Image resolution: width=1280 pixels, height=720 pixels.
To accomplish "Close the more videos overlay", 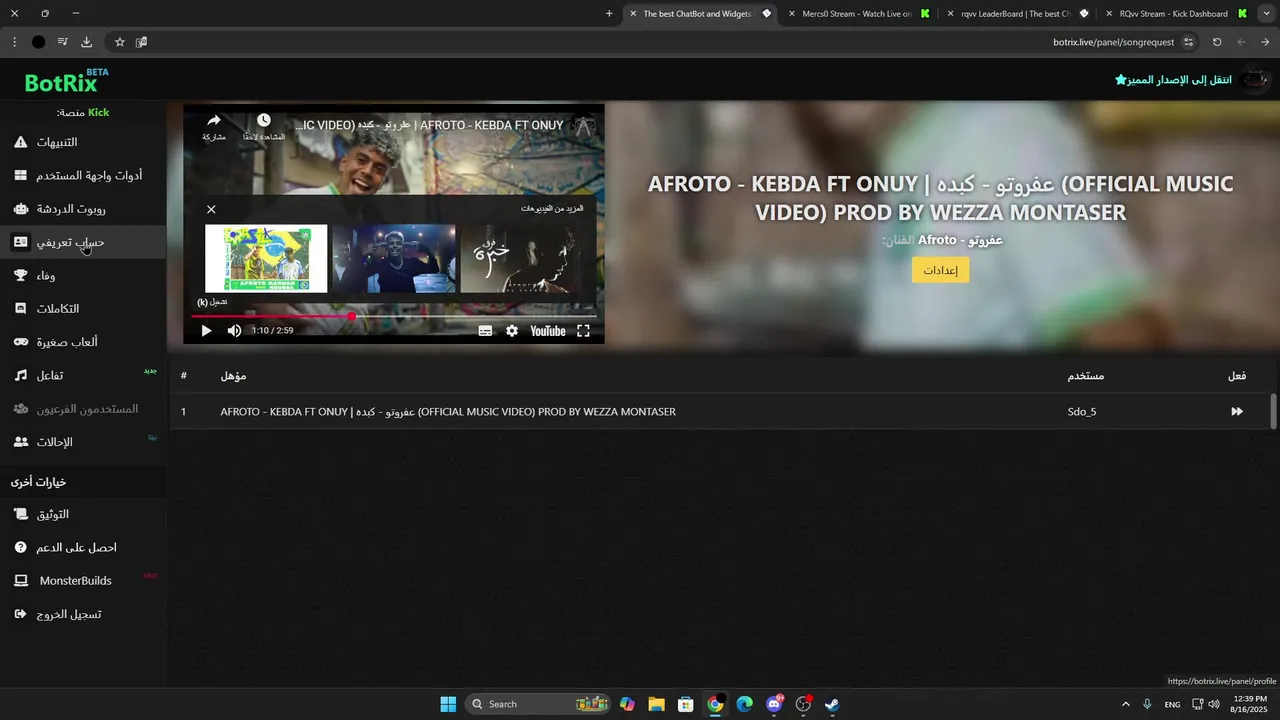I will 211,209.
